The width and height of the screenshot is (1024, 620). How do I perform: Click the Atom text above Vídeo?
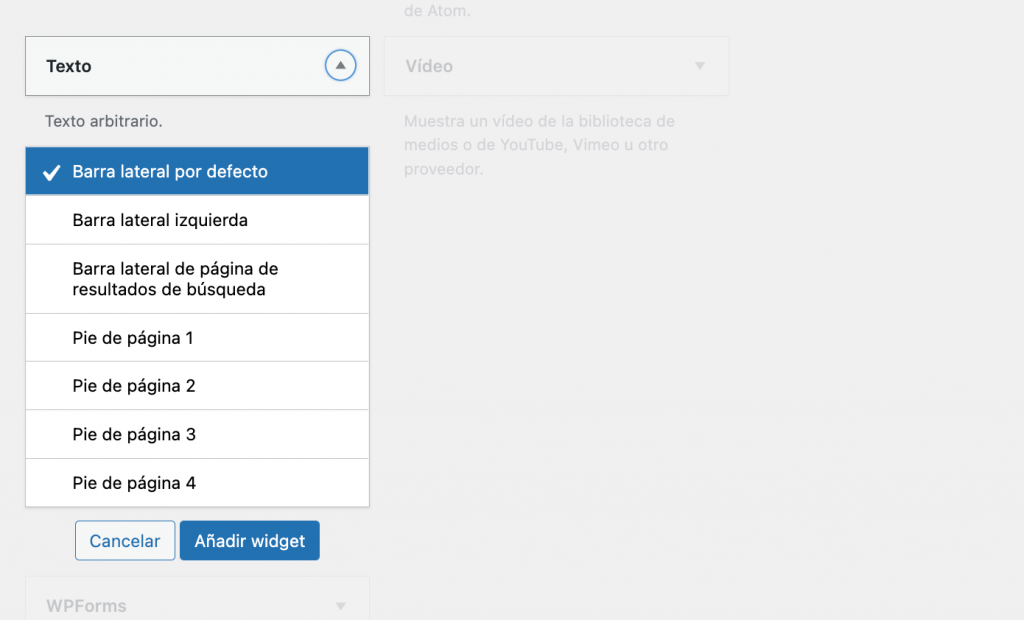tap(437, 10)
